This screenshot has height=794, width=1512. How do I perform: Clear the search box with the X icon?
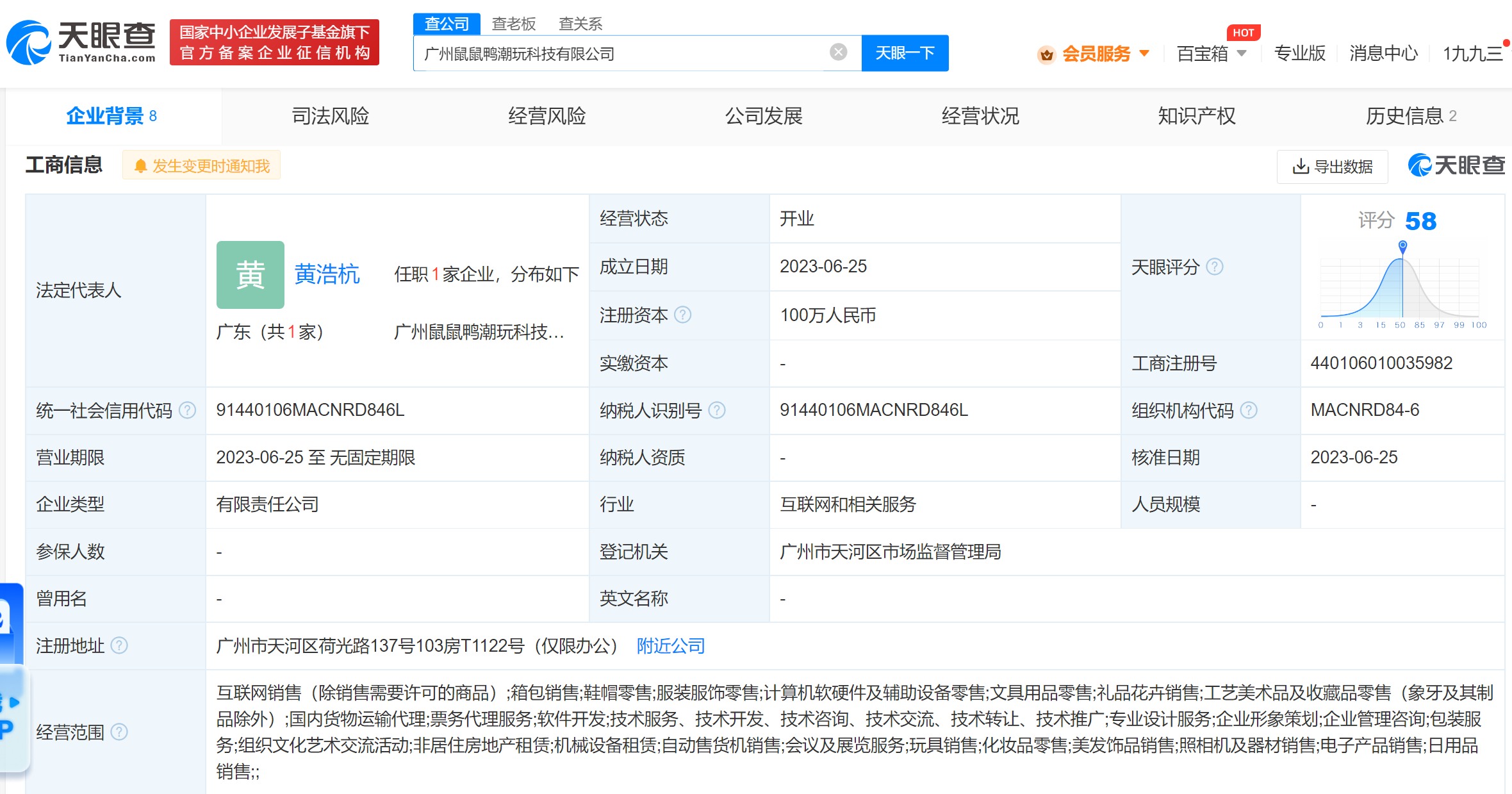point(838,52)
